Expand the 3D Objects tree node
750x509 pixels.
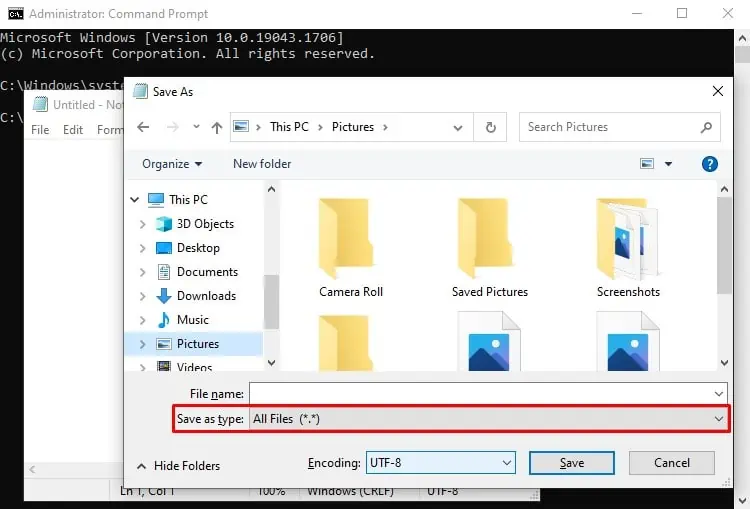(x=142, y=224)
